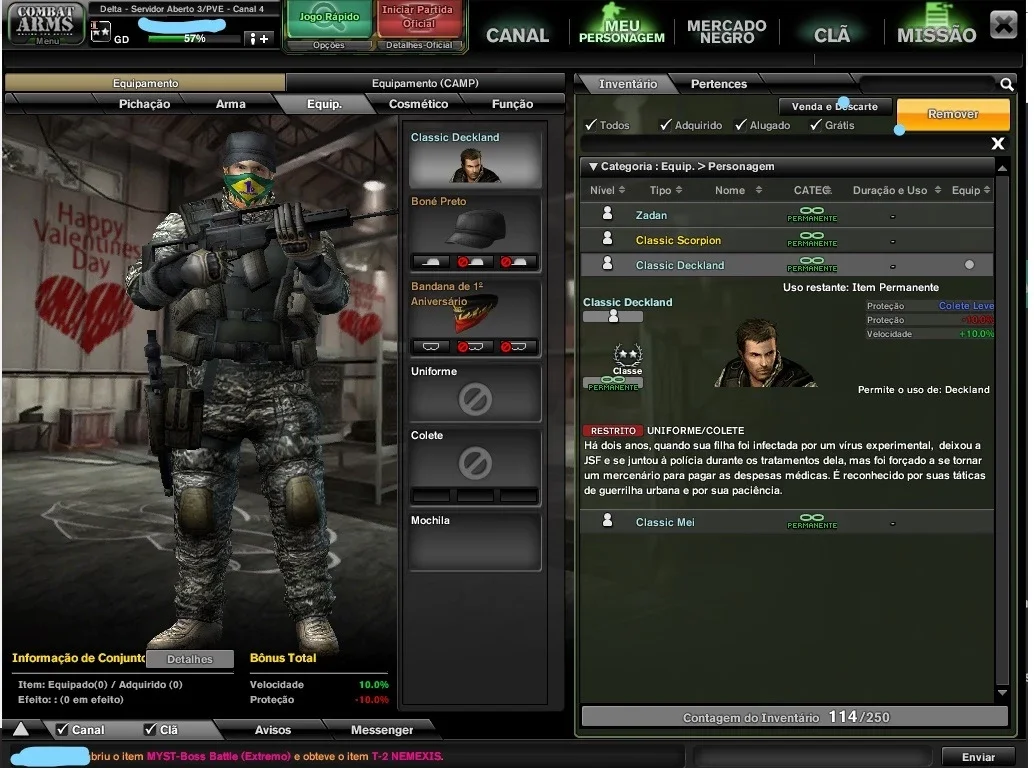Open the Cosmético tab
The width and height of the screenshot is (1034, 770).
[x=418, y=104]
